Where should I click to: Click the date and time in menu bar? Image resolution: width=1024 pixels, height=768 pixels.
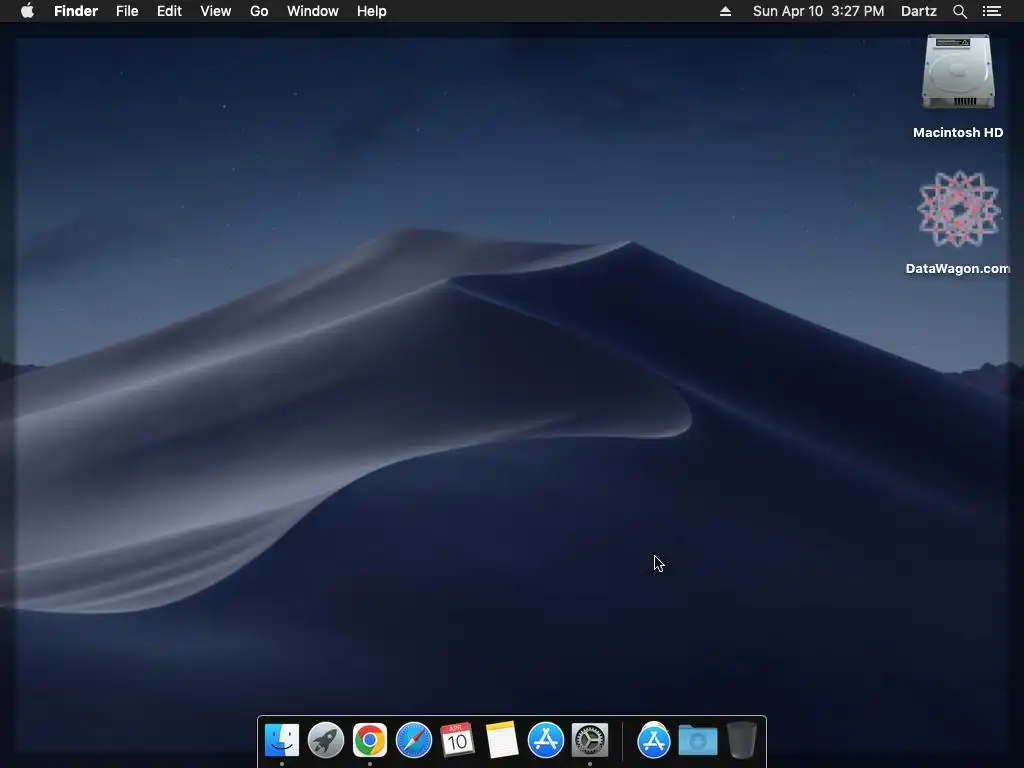(x=818, y=11)
